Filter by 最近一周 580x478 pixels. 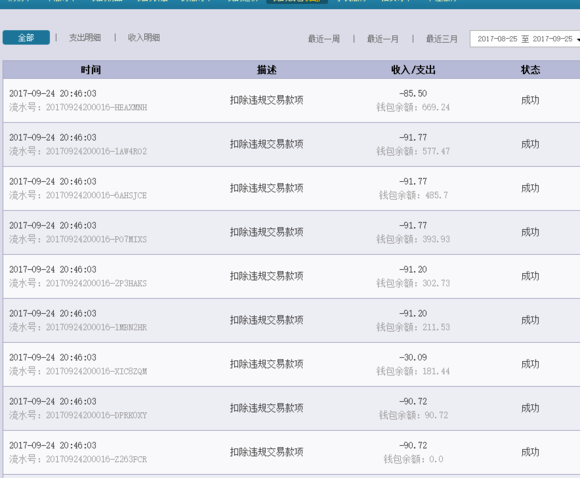point(324,39)
